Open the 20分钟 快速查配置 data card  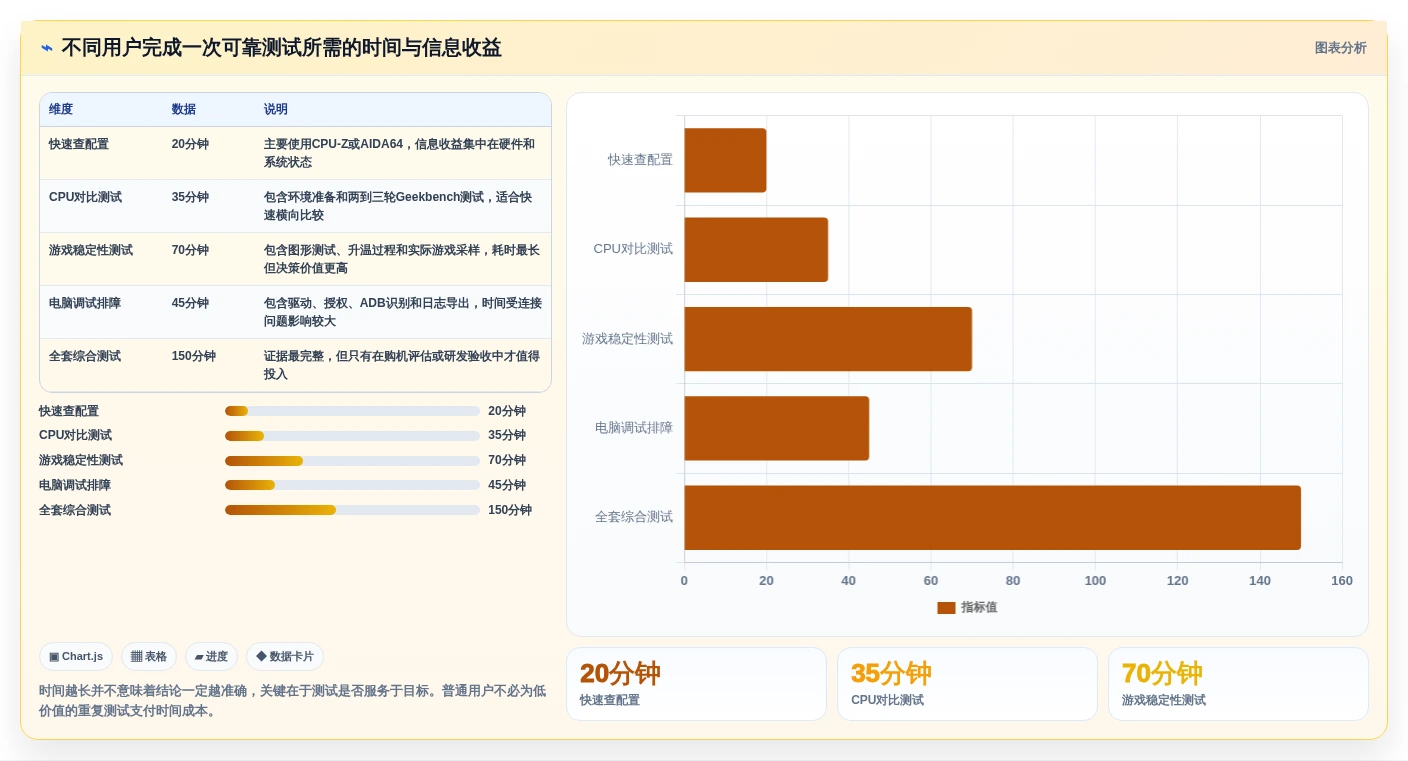696,684
